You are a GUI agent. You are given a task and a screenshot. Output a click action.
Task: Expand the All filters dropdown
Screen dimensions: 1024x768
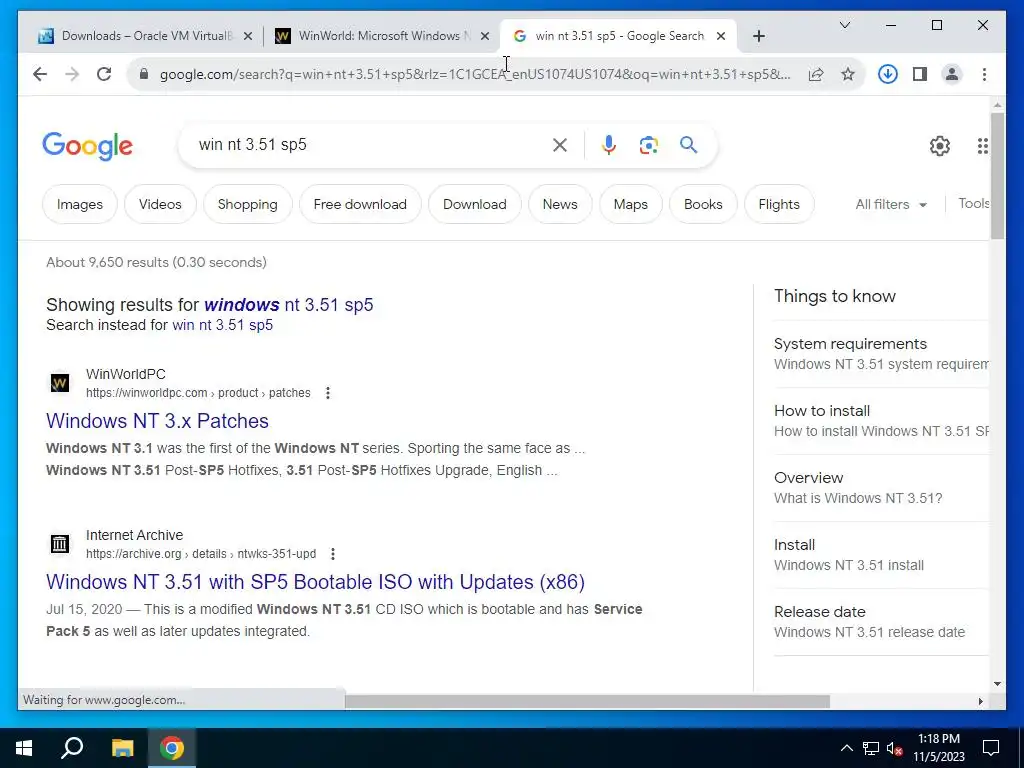point(891,204)
